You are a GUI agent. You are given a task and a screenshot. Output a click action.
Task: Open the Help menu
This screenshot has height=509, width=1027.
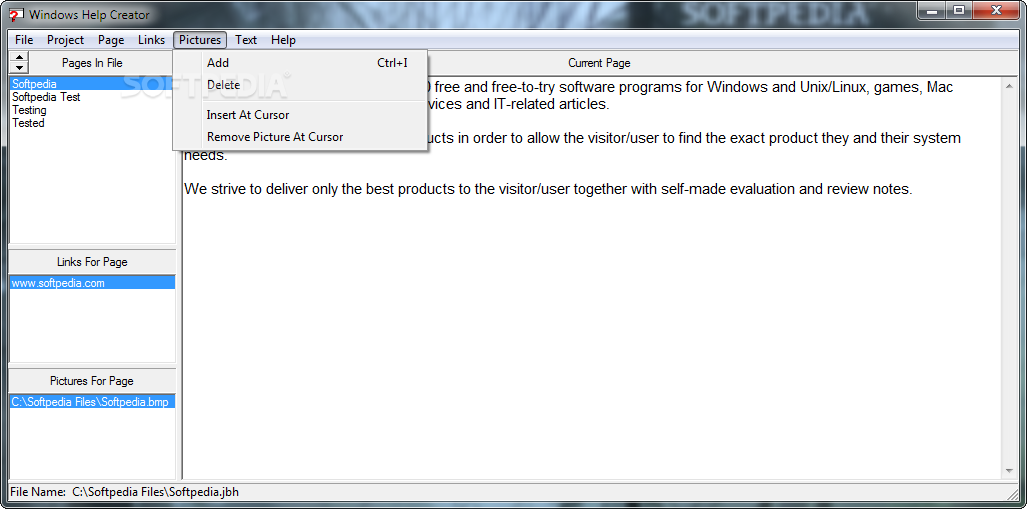(283, 40)
